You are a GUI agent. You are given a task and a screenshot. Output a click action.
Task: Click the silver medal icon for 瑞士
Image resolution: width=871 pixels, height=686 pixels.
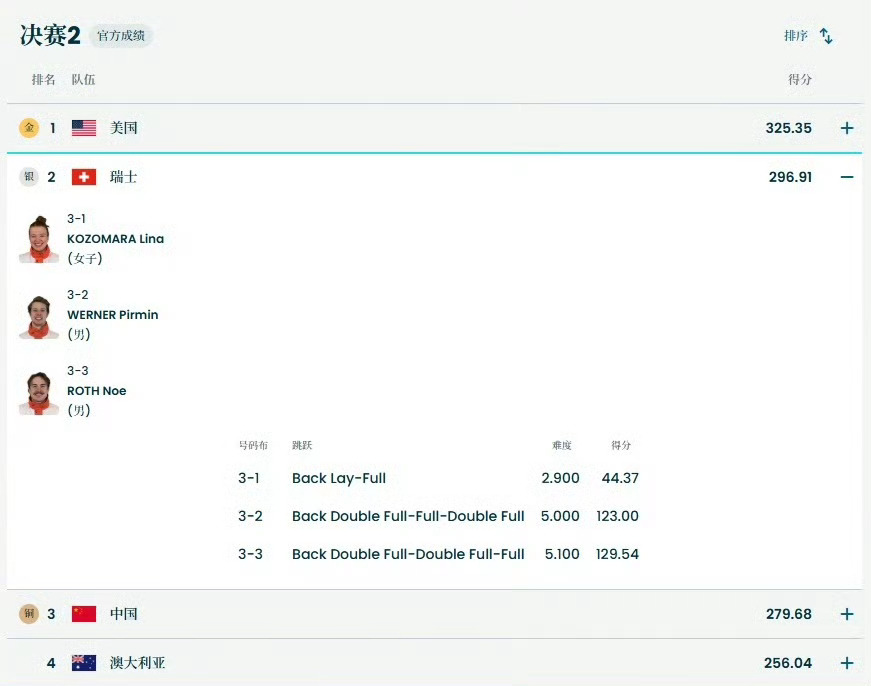(x=29, y=177)
